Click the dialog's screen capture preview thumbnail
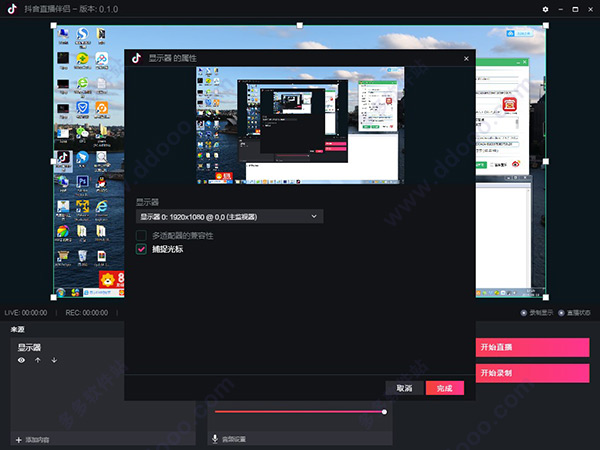Image resolution: width=600 pixels, height=450 pixels. tap(300, 125)
